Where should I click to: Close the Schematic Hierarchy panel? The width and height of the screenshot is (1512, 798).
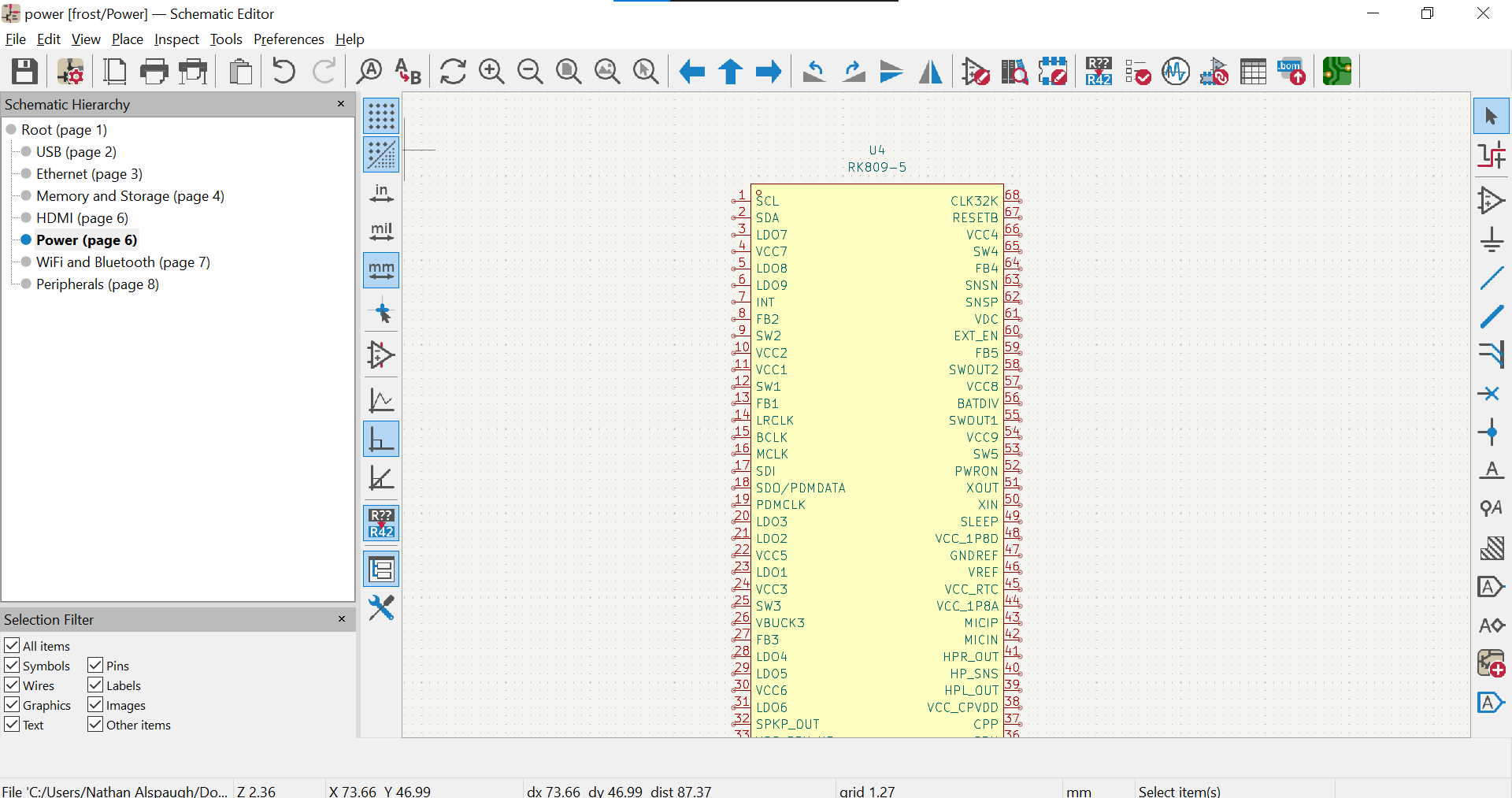341,104
